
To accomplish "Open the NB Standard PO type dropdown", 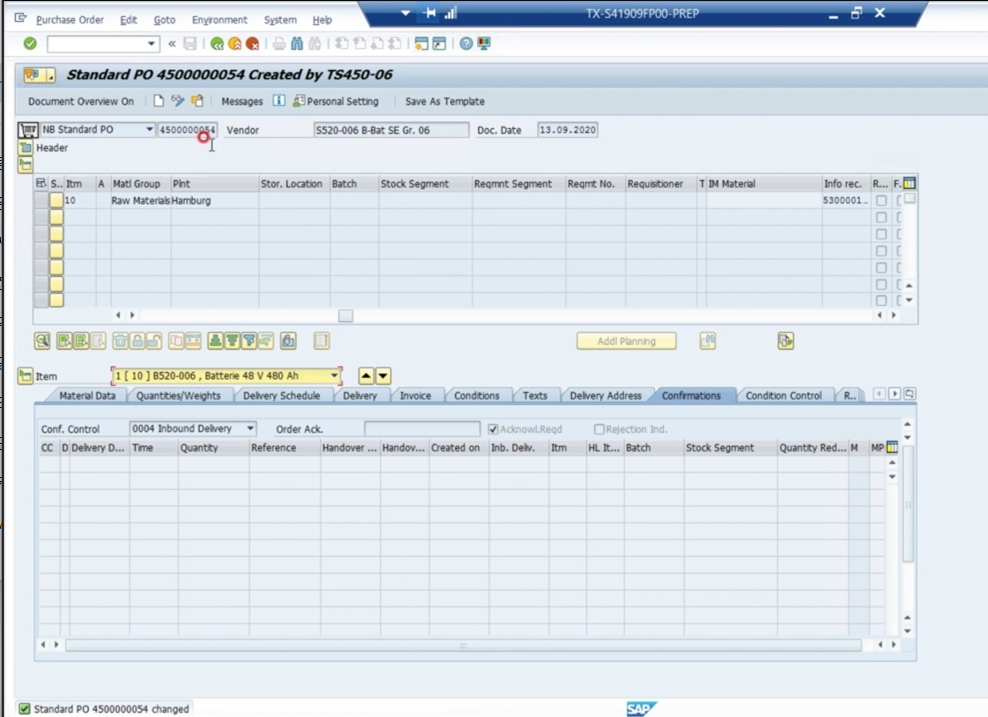I will click(149, 129).
